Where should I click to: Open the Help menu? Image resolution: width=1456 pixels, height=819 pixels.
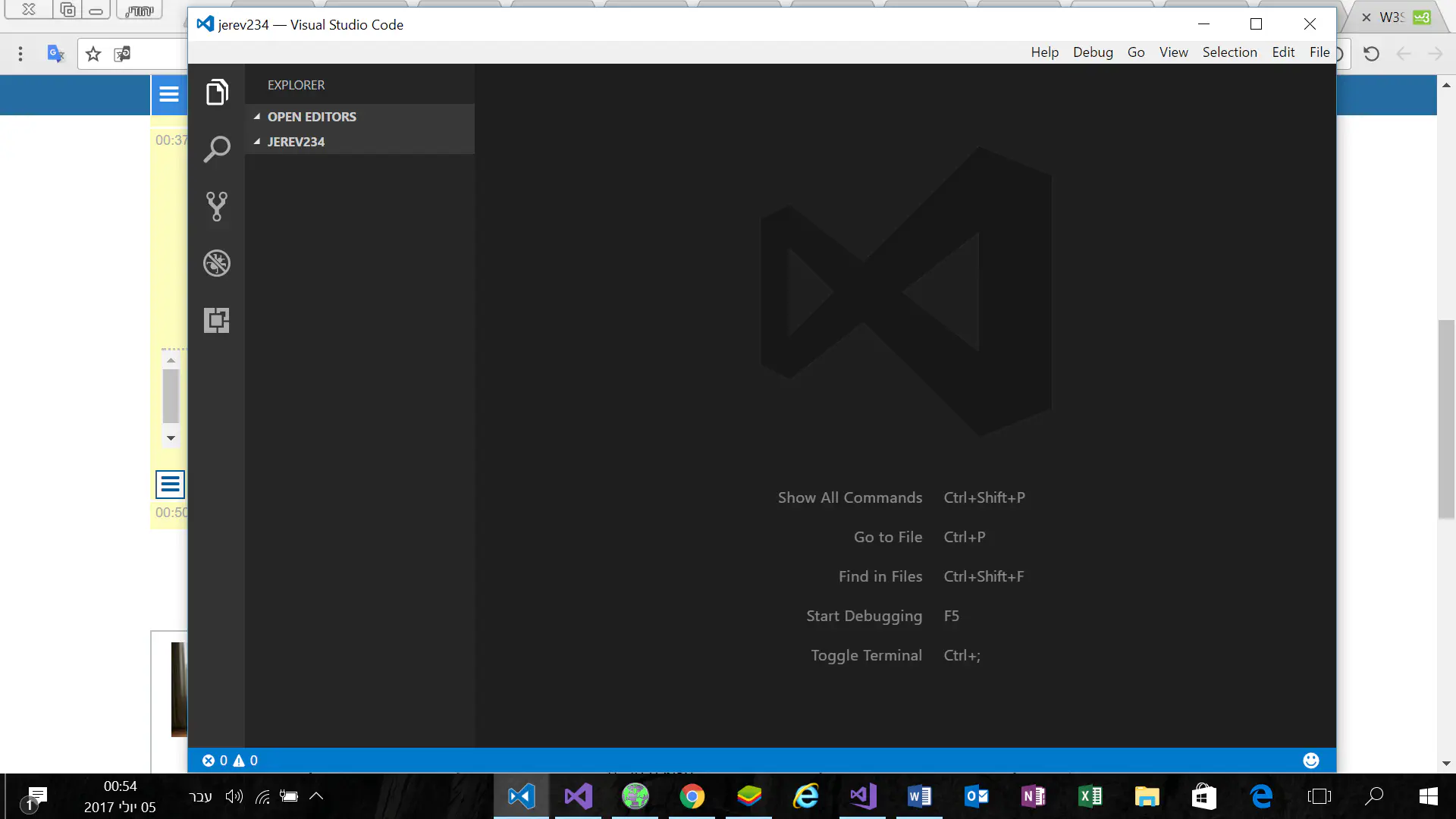(x=1044, y=52)
